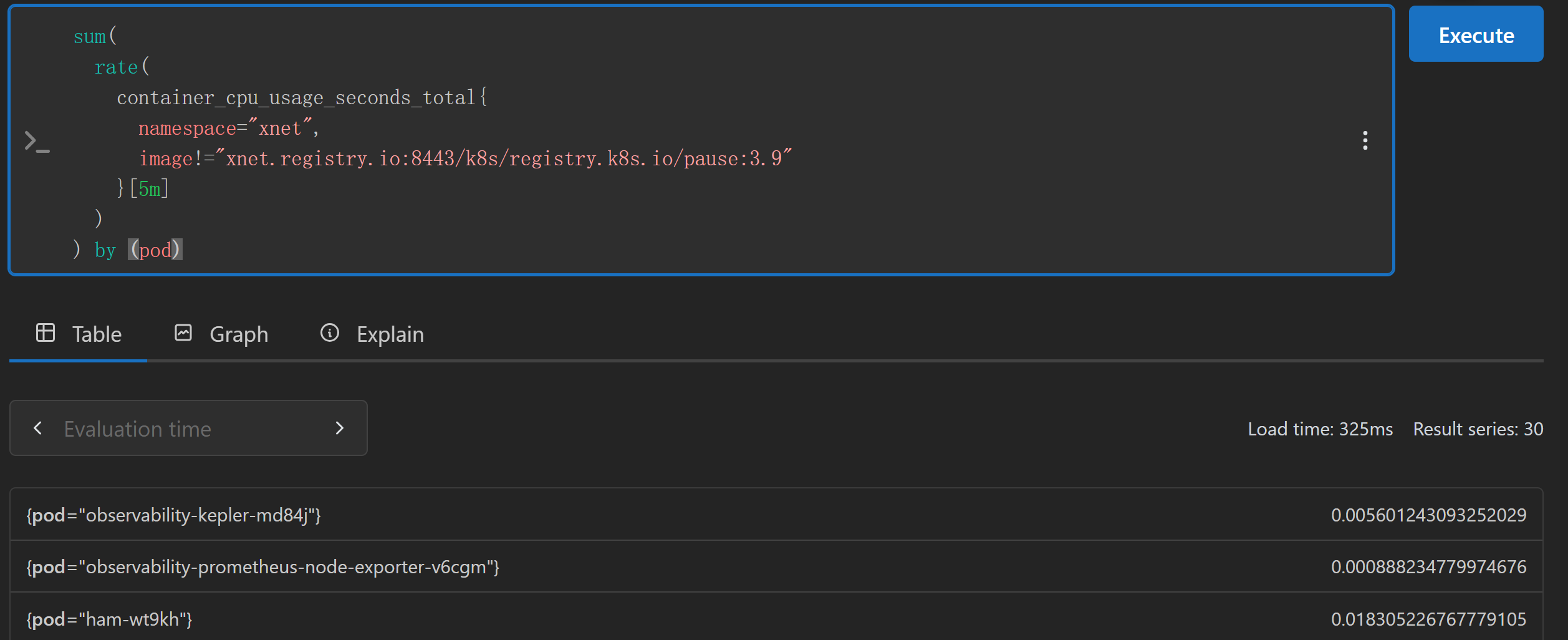This screenshot has height=640, width=1568.
Task: Click the value 0.005601243093252029
Action: (x=1428, y=515)
